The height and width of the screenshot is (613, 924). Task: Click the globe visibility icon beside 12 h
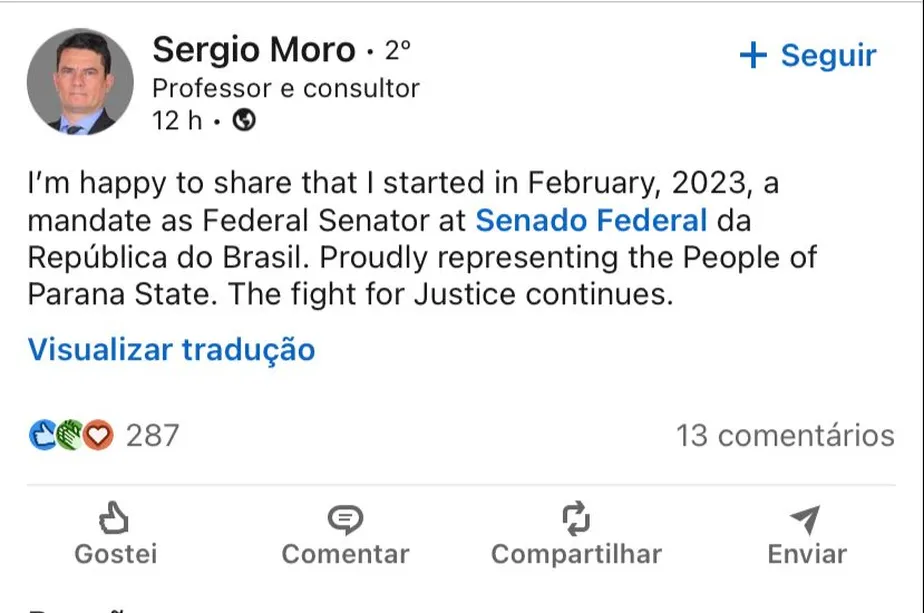(x=244, y=122)
